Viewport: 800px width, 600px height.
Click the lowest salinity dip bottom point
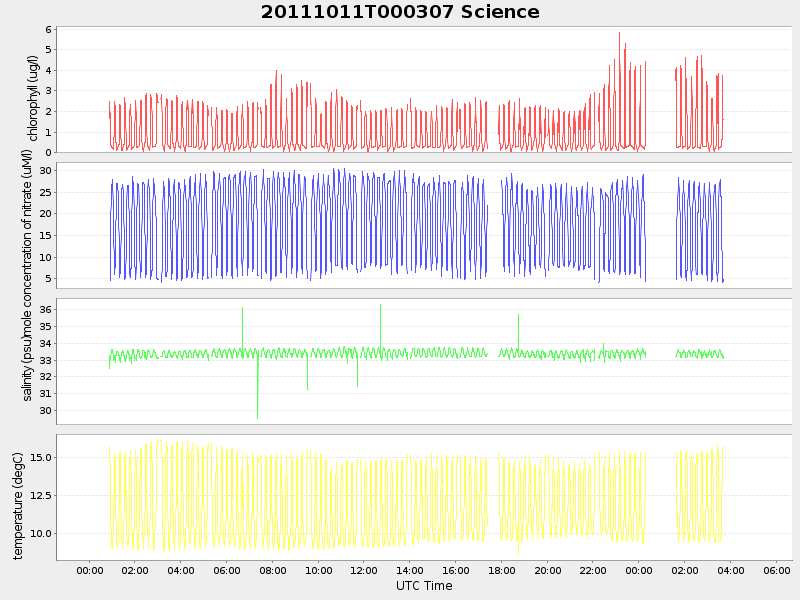click(x=257, y=418)
